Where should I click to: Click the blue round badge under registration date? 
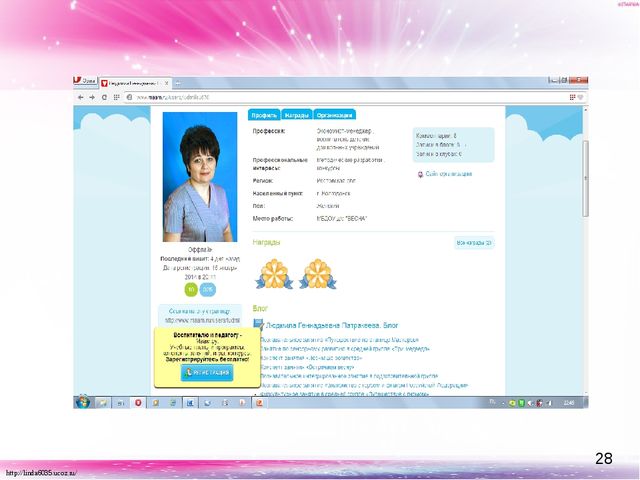click(208, 289)
